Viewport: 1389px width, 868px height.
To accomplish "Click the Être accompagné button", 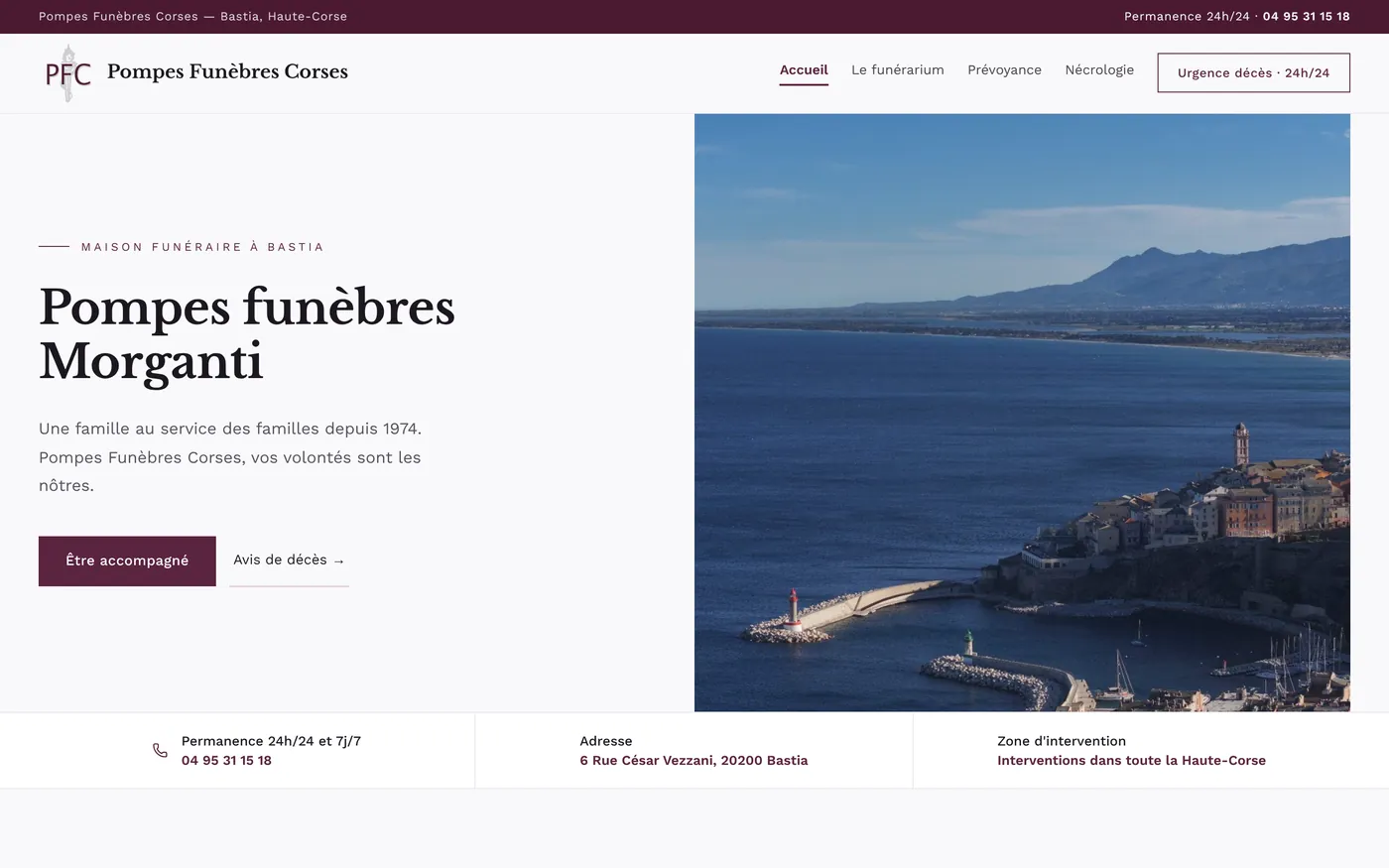I will [127, 560].
